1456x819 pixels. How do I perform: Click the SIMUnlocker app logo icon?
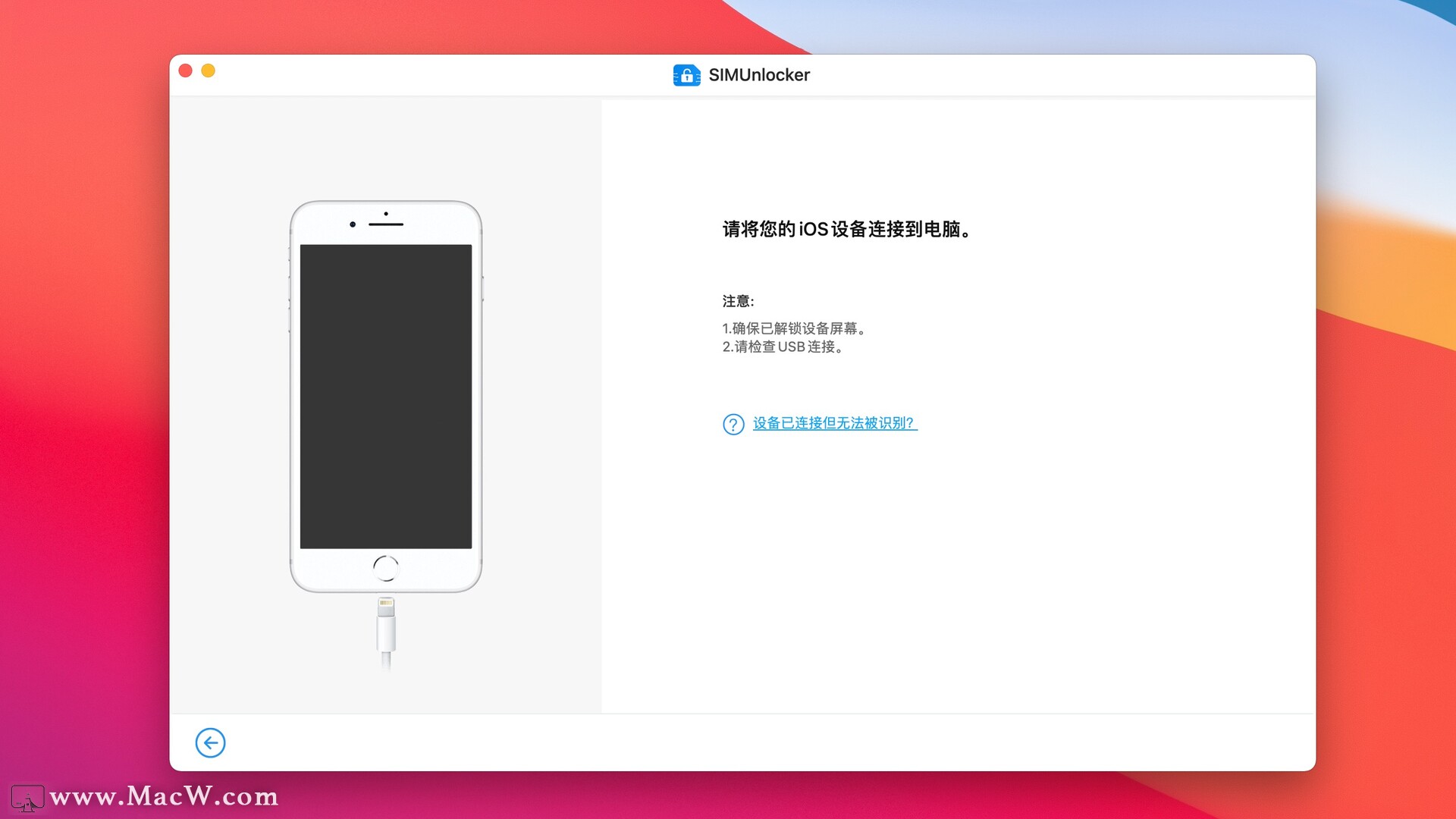pos(686,75)
